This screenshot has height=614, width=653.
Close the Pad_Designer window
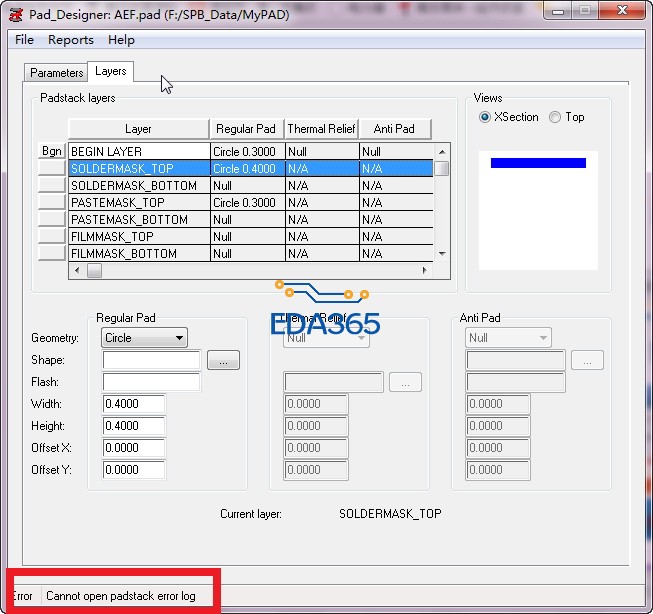click(622, 11)
